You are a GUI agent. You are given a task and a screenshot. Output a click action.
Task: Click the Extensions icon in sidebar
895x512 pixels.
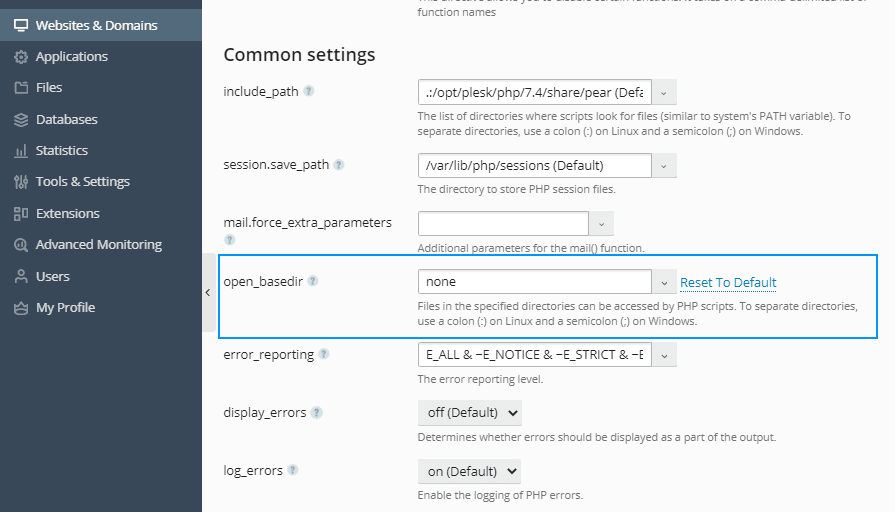[x=21, y=213]
